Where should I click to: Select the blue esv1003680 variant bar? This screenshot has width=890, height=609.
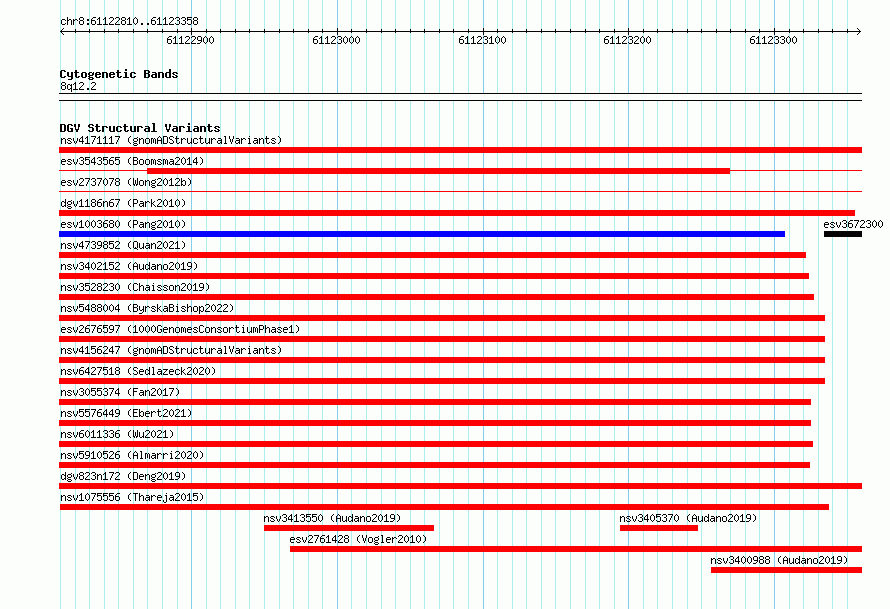click(422, 234)
